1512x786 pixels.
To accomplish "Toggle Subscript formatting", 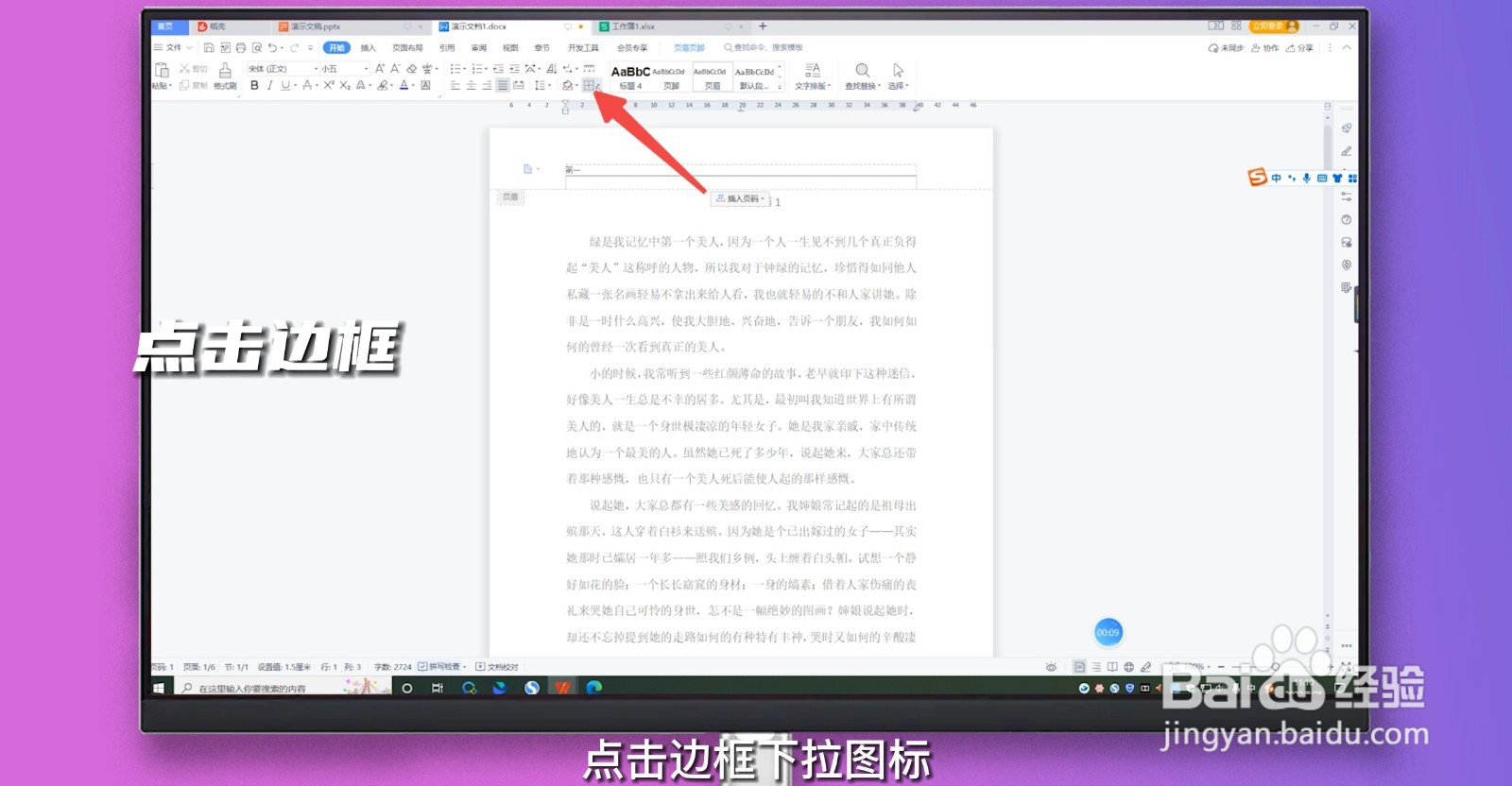I will pos(345,85).
